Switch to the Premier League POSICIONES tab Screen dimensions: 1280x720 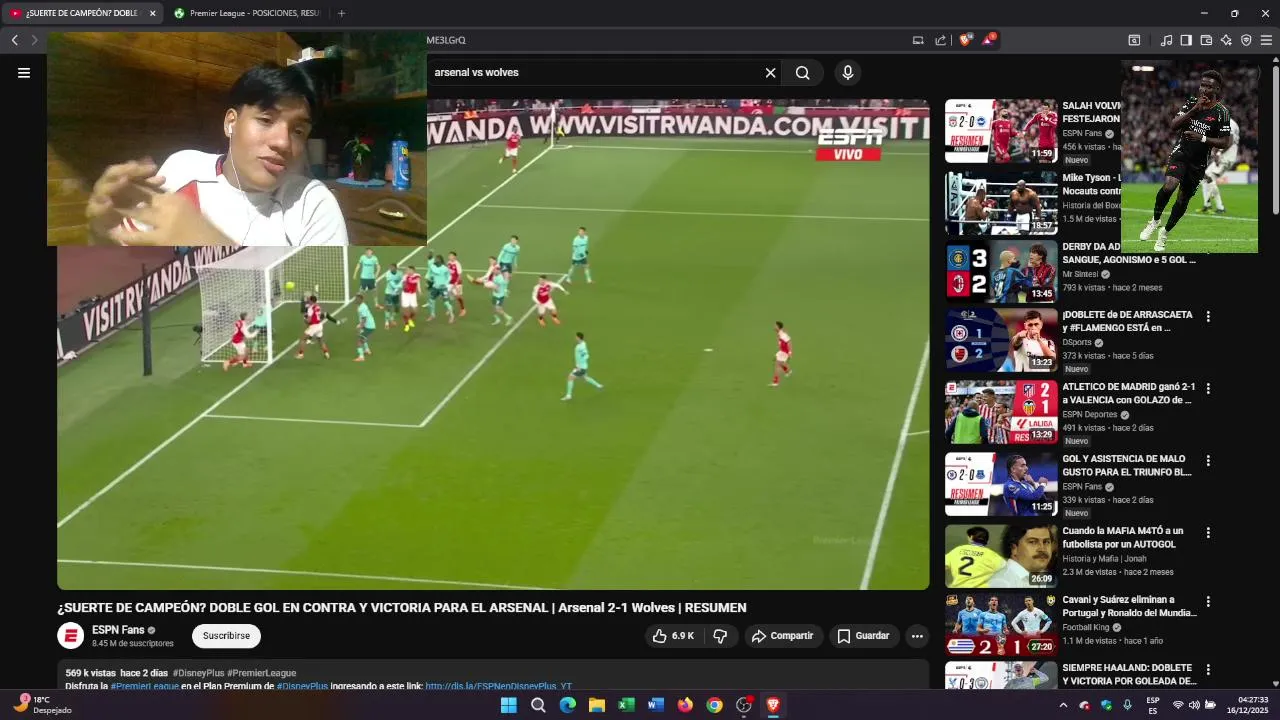(247, 13)
